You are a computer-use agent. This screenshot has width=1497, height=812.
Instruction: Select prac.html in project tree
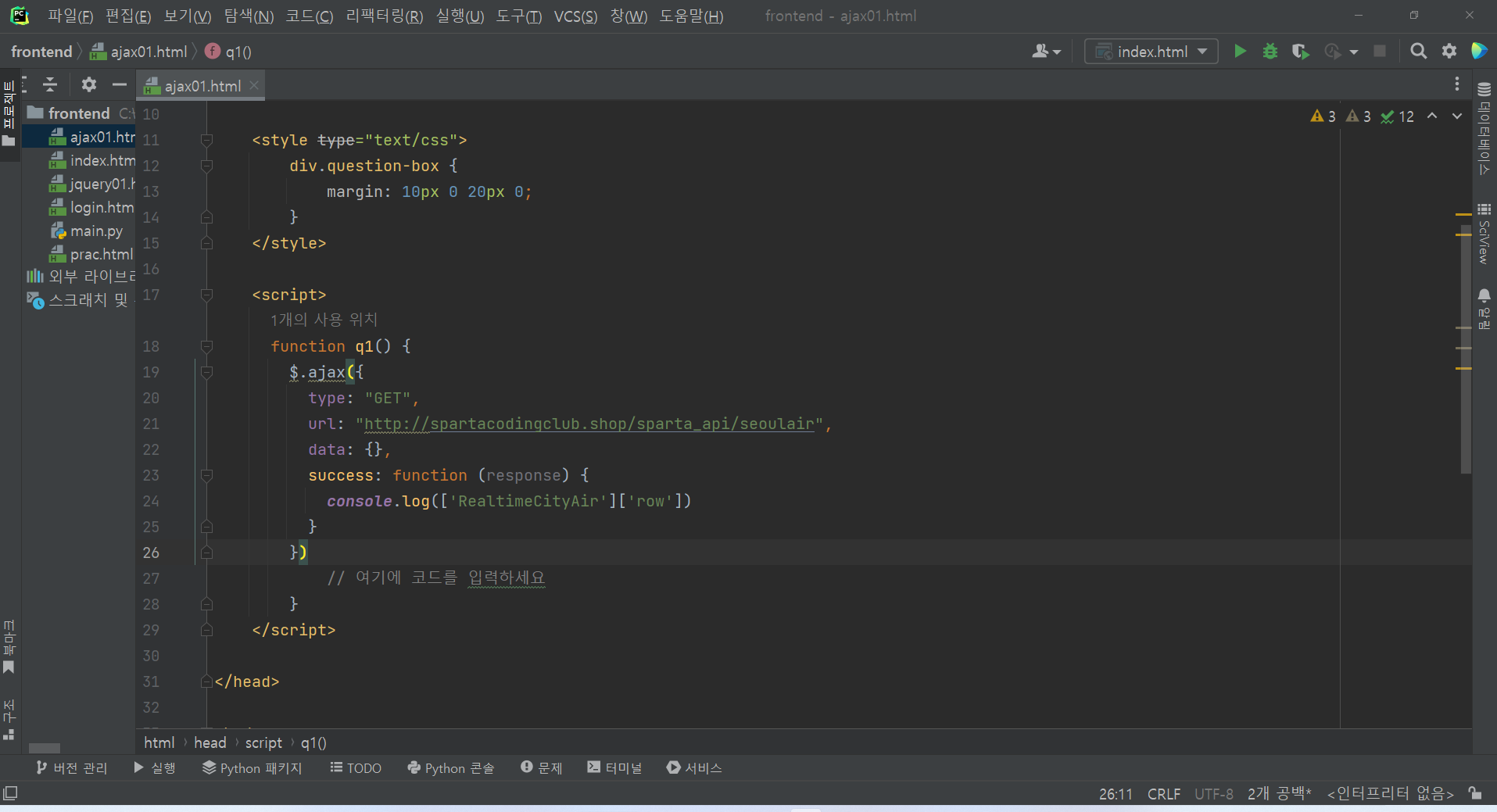[x=92, y=254]
